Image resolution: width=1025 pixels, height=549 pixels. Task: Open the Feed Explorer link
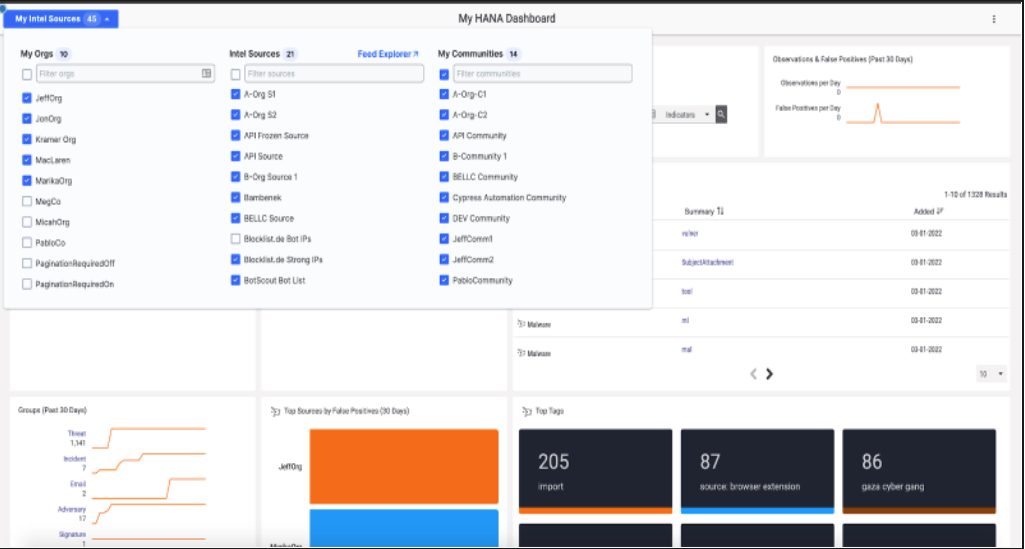[x=388, y=54]
